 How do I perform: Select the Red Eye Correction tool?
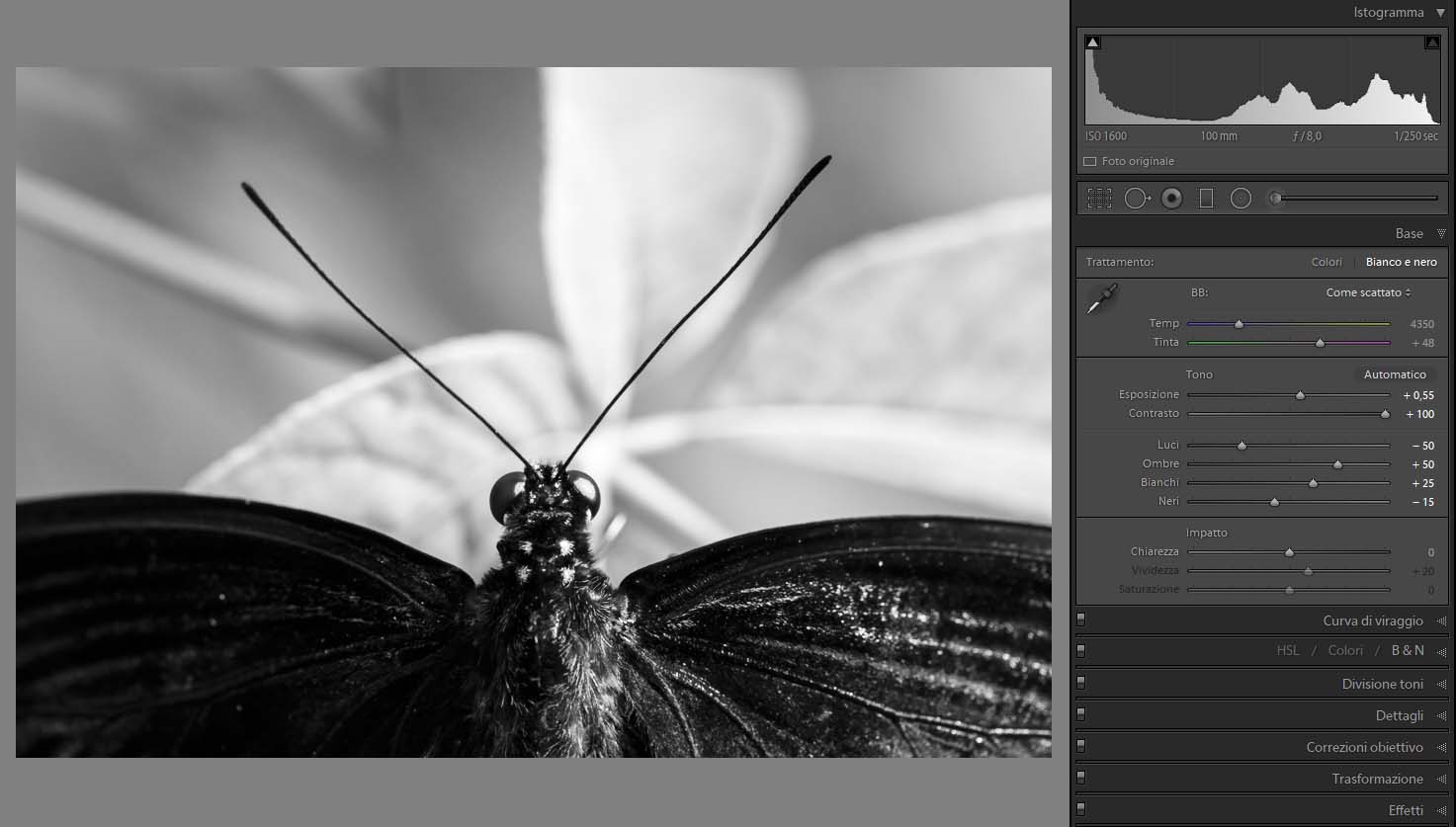[1171, 199]
